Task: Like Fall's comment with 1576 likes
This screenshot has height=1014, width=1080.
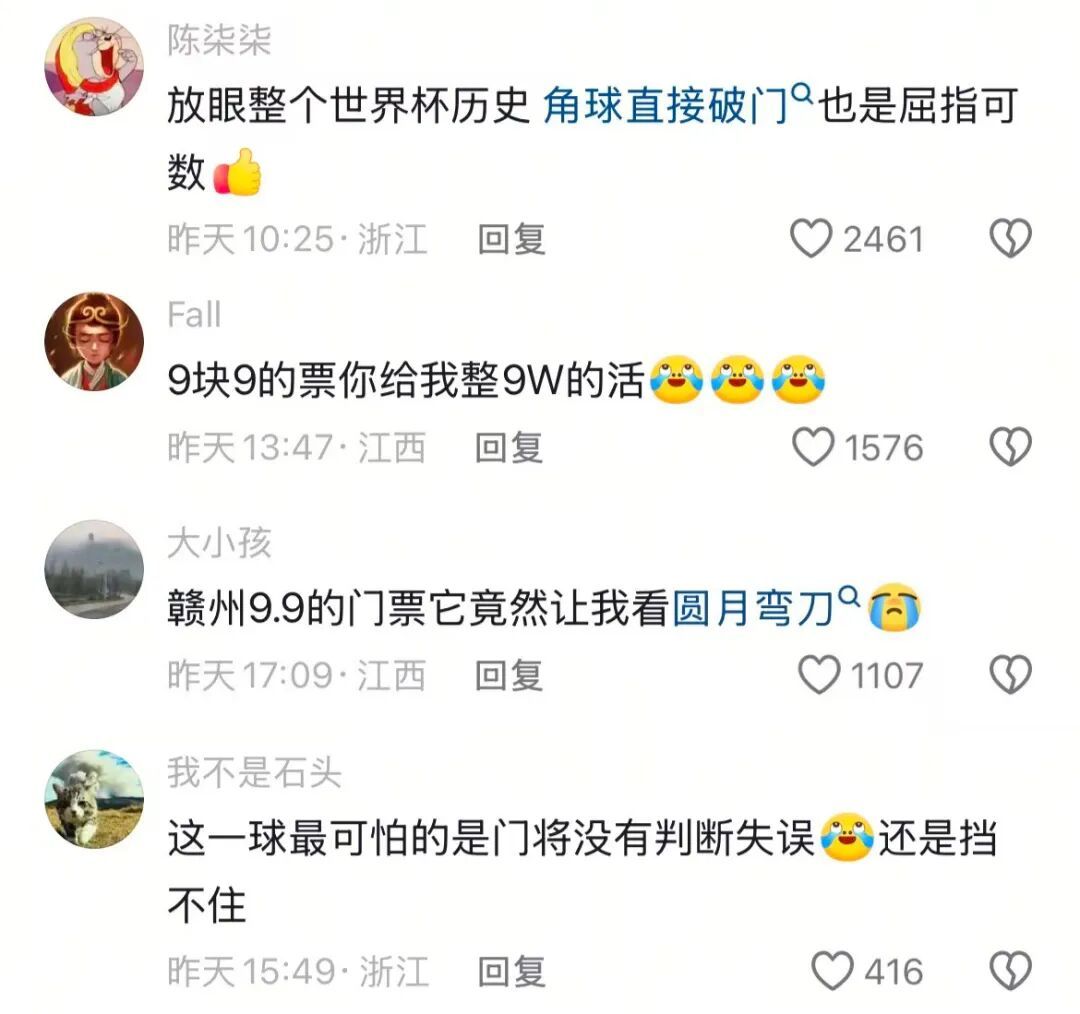Action: 813,446
